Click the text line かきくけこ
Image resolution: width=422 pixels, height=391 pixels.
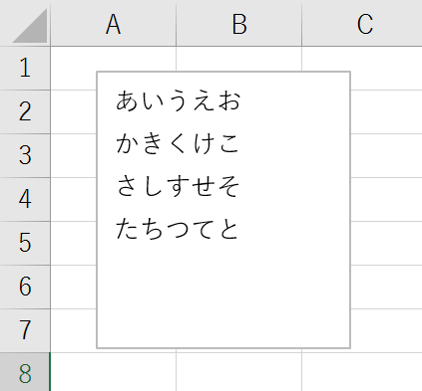pyautogui.click(x=178, y=144)
